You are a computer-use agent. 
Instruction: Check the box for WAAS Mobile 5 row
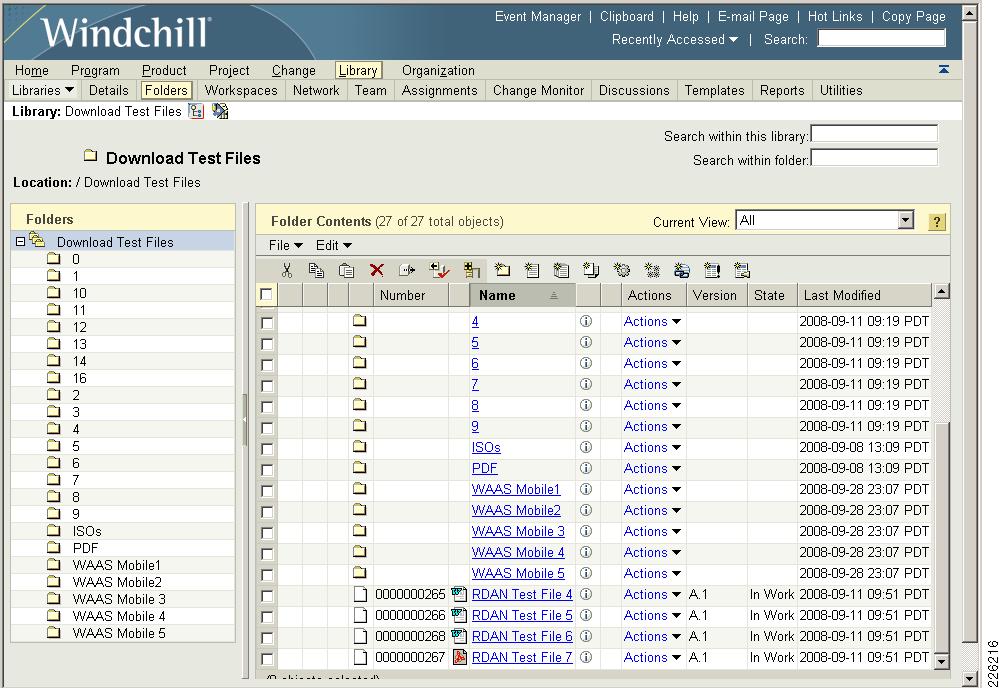[x=267, y=575]
